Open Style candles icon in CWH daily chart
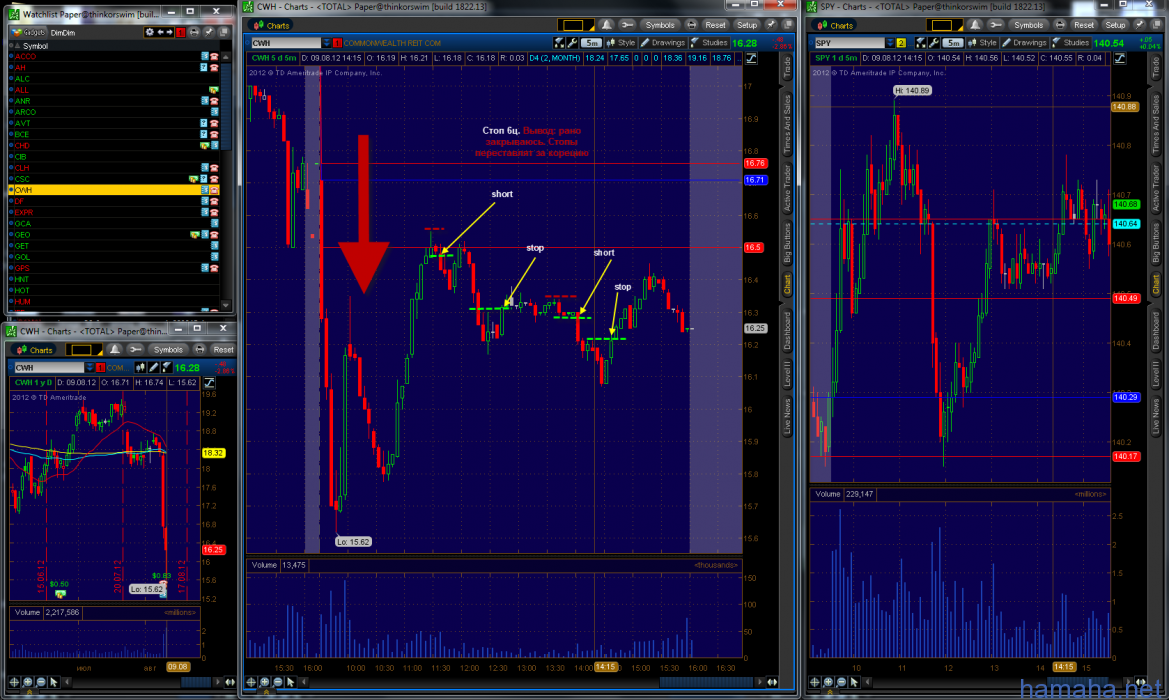The height and width of the screenshot is (700, 1169). click(140, 368)
